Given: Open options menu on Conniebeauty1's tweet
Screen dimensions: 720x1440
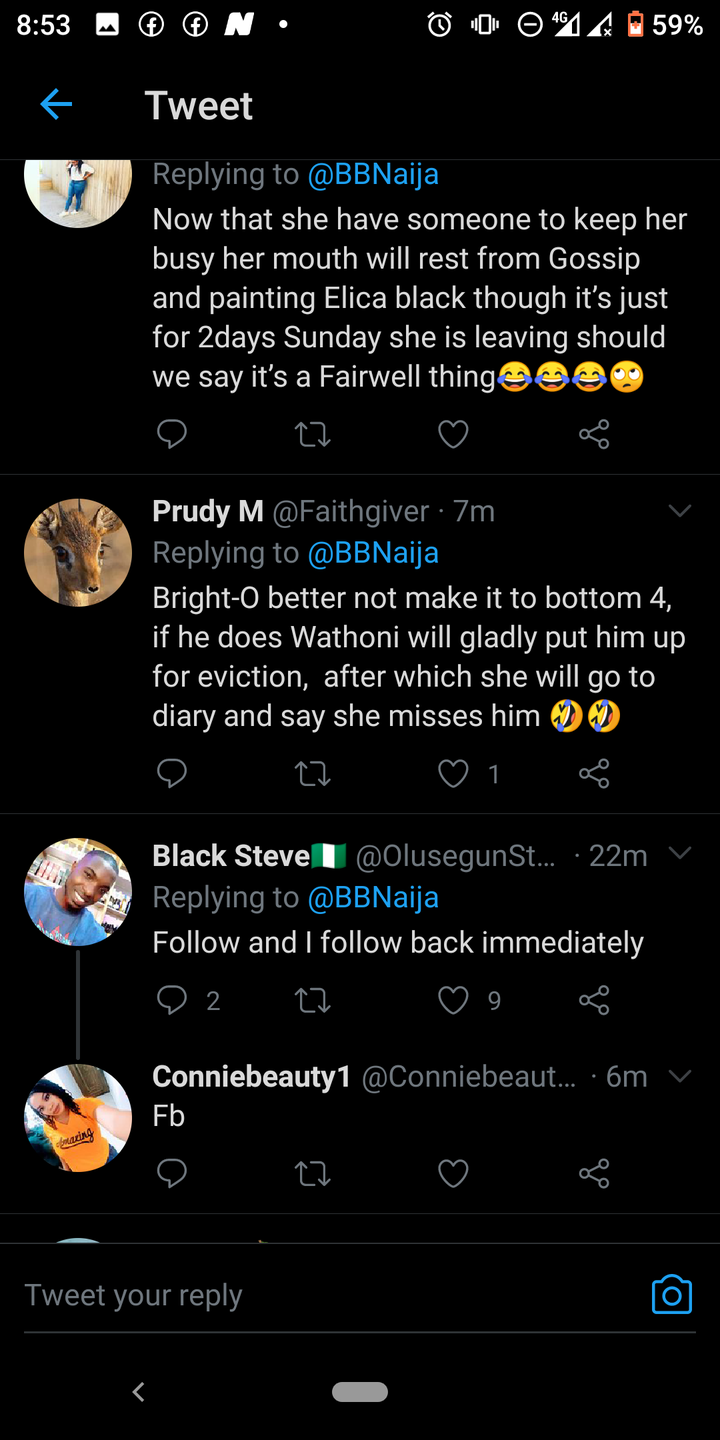Looking at the screenshot, I should [681, 1076].
